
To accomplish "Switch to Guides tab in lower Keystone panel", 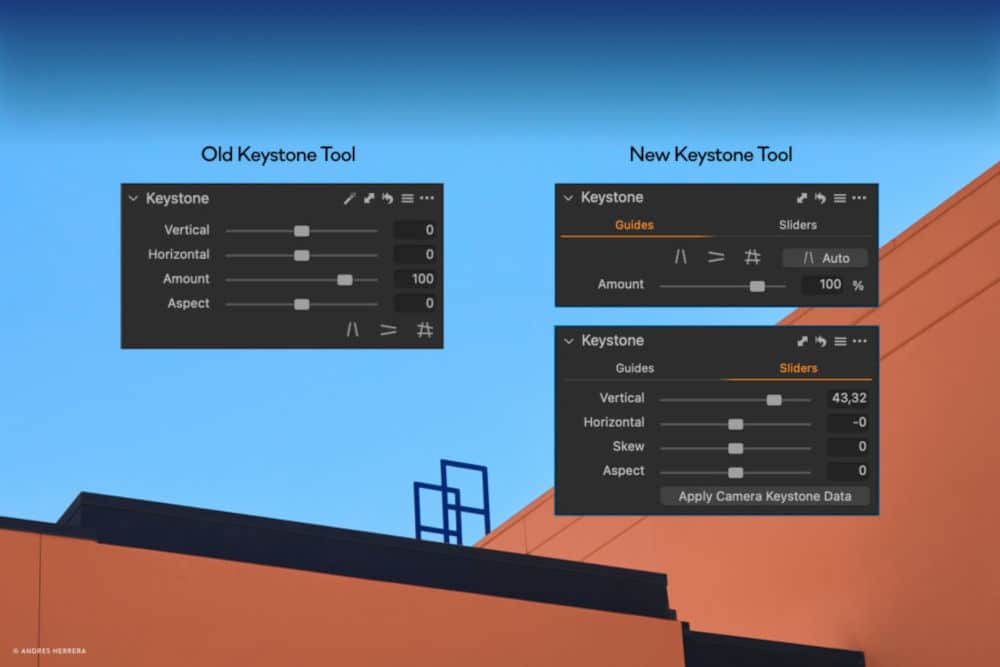I will [634, 368].
